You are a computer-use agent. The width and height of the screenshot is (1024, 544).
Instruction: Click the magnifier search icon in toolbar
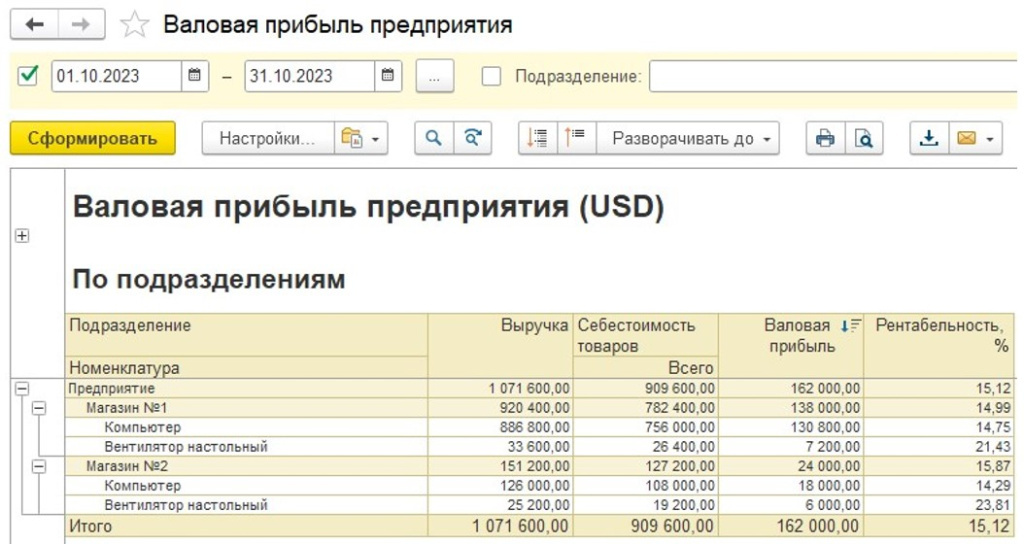[x=434, y=138]
